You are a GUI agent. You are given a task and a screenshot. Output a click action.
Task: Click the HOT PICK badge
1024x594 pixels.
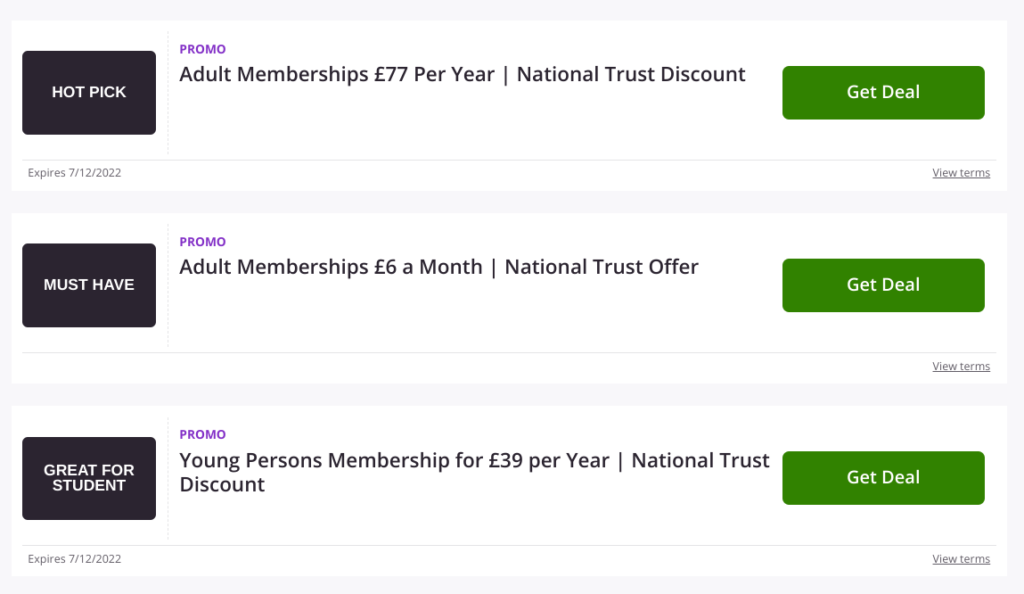89,93
